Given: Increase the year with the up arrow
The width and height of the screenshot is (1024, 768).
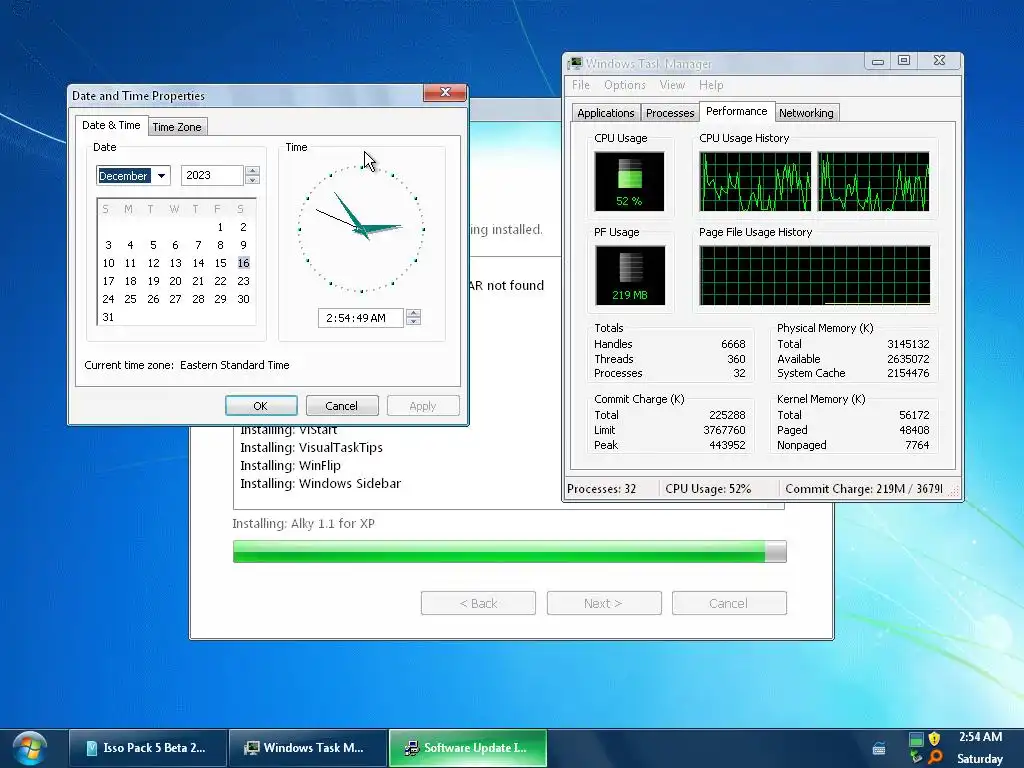Looking at the screenshot, I should (x=253, y=170).
